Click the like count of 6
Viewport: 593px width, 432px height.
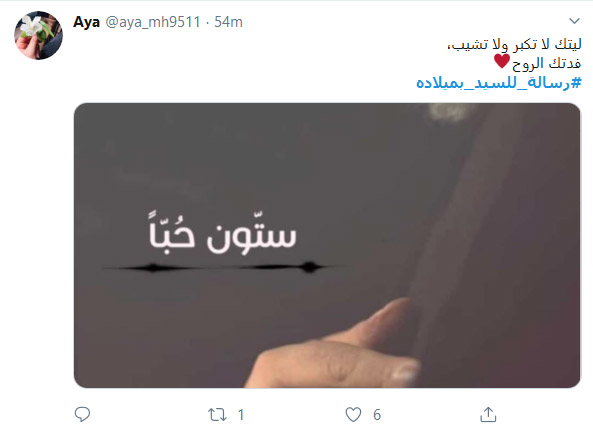click(x=377, y=415)
